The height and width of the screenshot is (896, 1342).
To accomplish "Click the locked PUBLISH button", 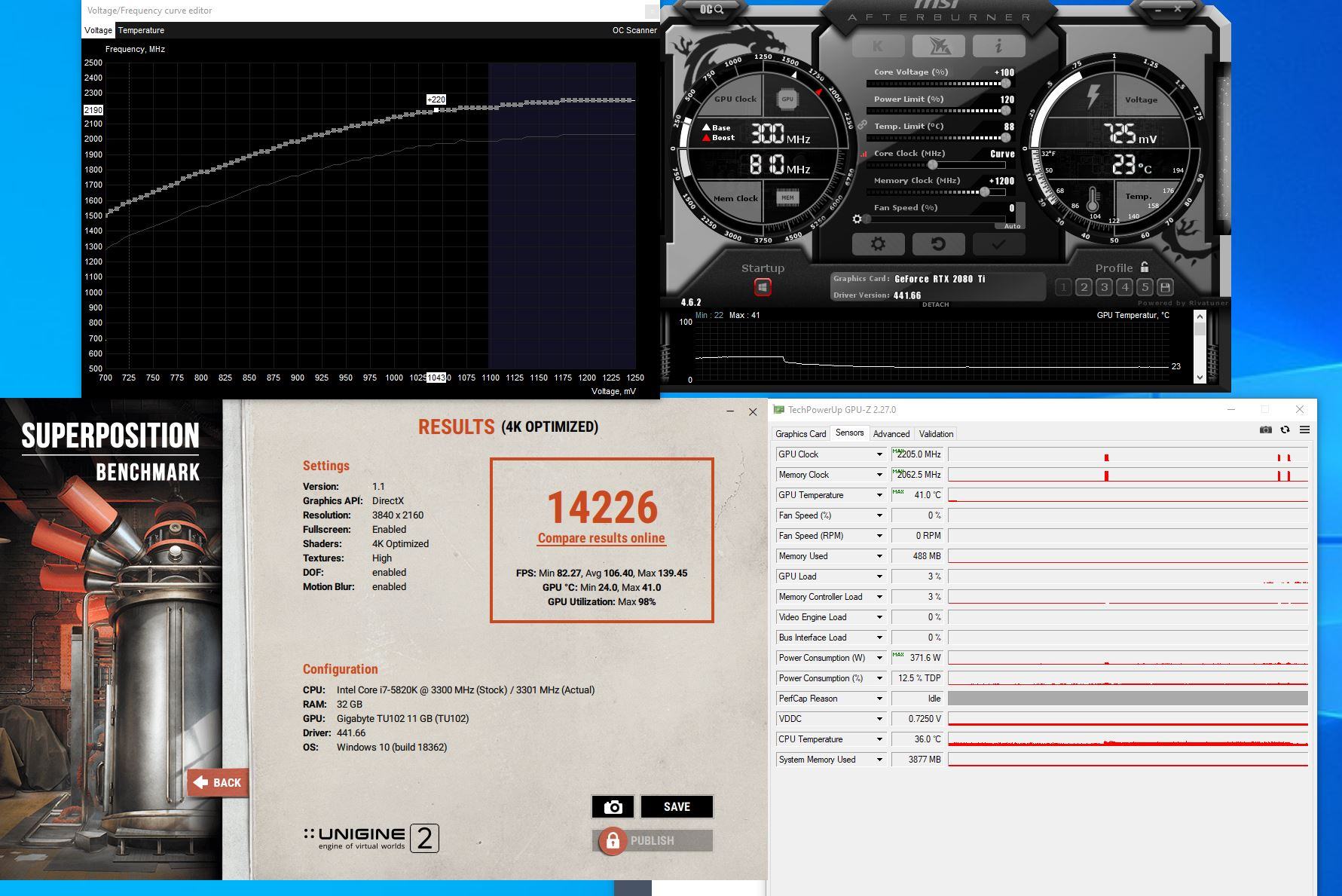I will tap(653, 841).
